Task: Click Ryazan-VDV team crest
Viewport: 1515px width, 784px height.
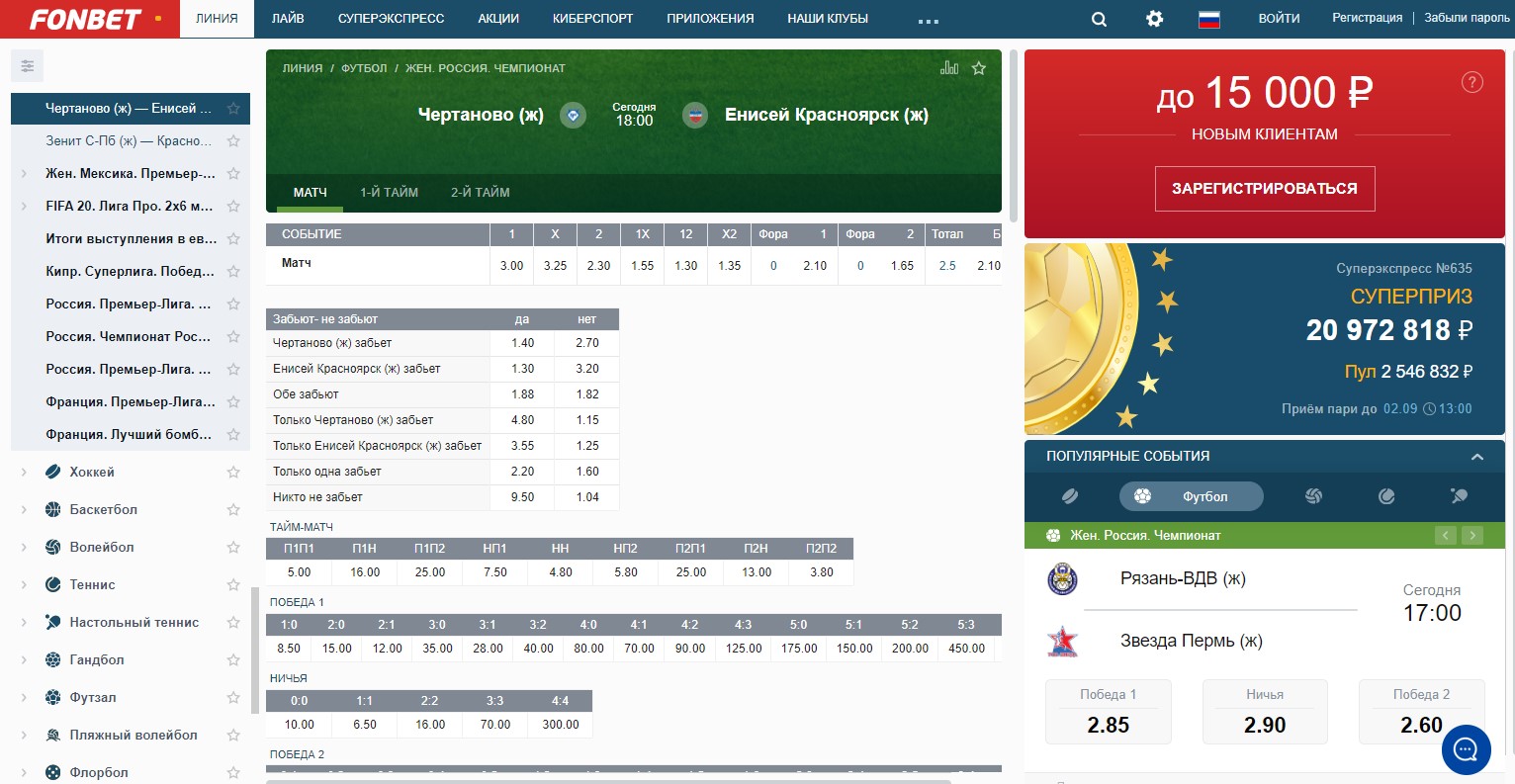Action: coord(1062,579)
